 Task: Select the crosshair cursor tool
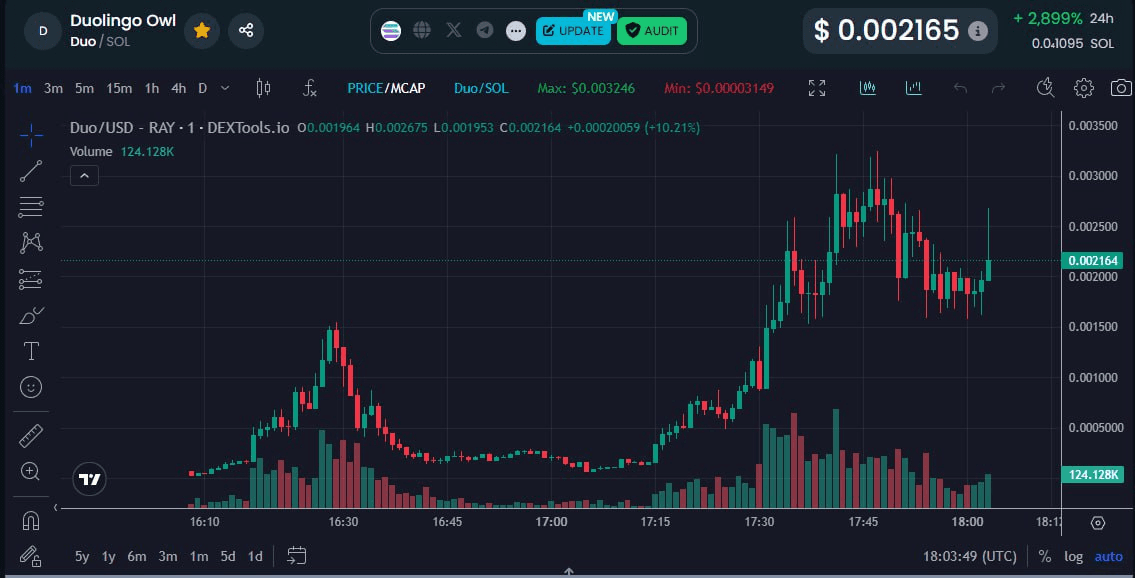click(x=31, y=135)
